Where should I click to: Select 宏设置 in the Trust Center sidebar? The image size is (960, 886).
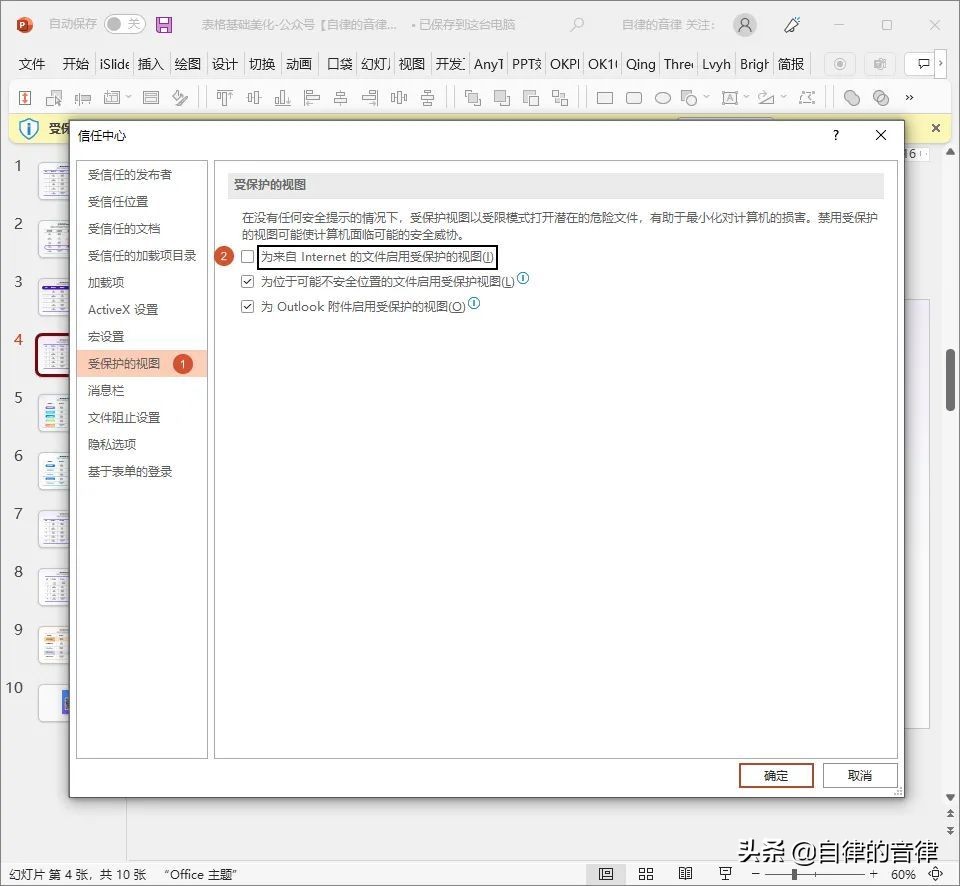click(106, 336)
